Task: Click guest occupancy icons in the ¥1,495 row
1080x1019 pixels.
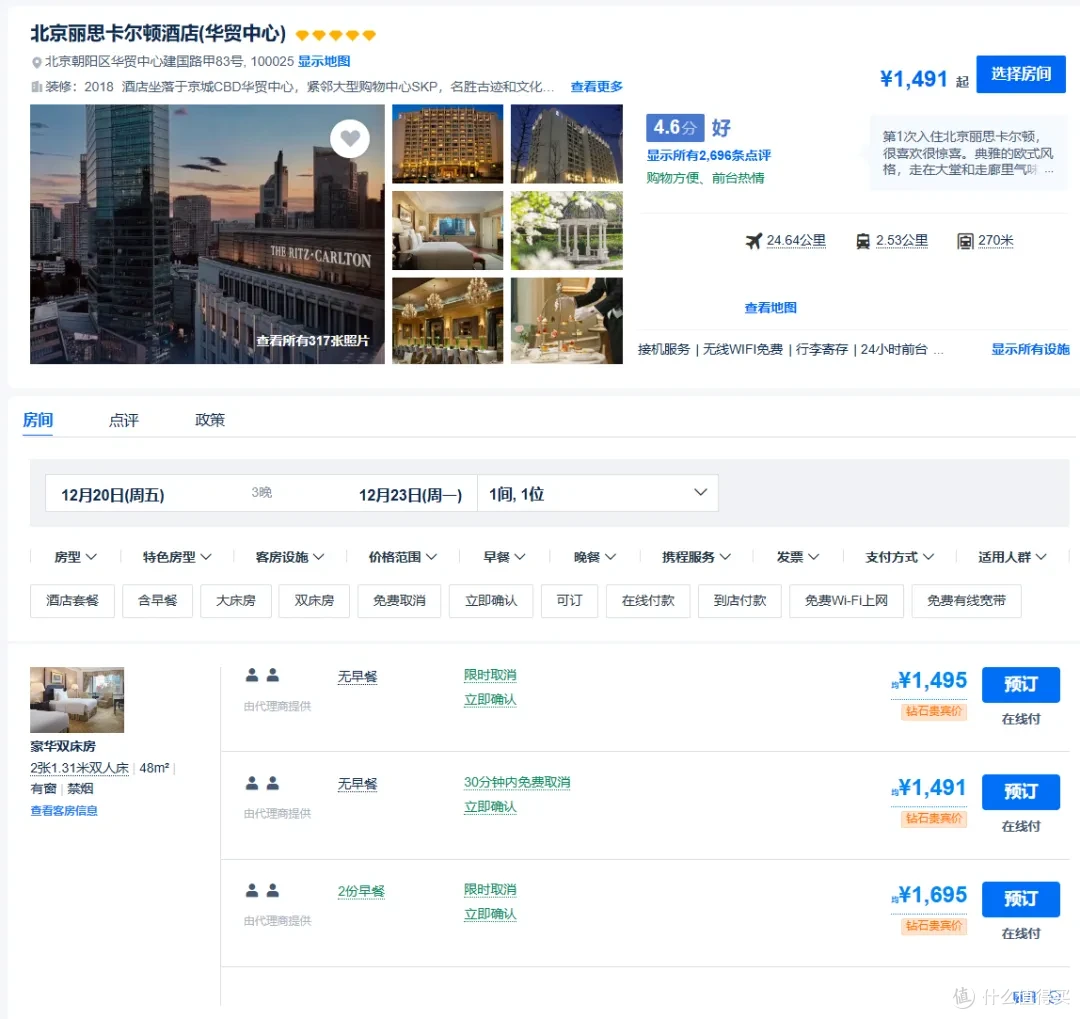Action: coord(262,675)
